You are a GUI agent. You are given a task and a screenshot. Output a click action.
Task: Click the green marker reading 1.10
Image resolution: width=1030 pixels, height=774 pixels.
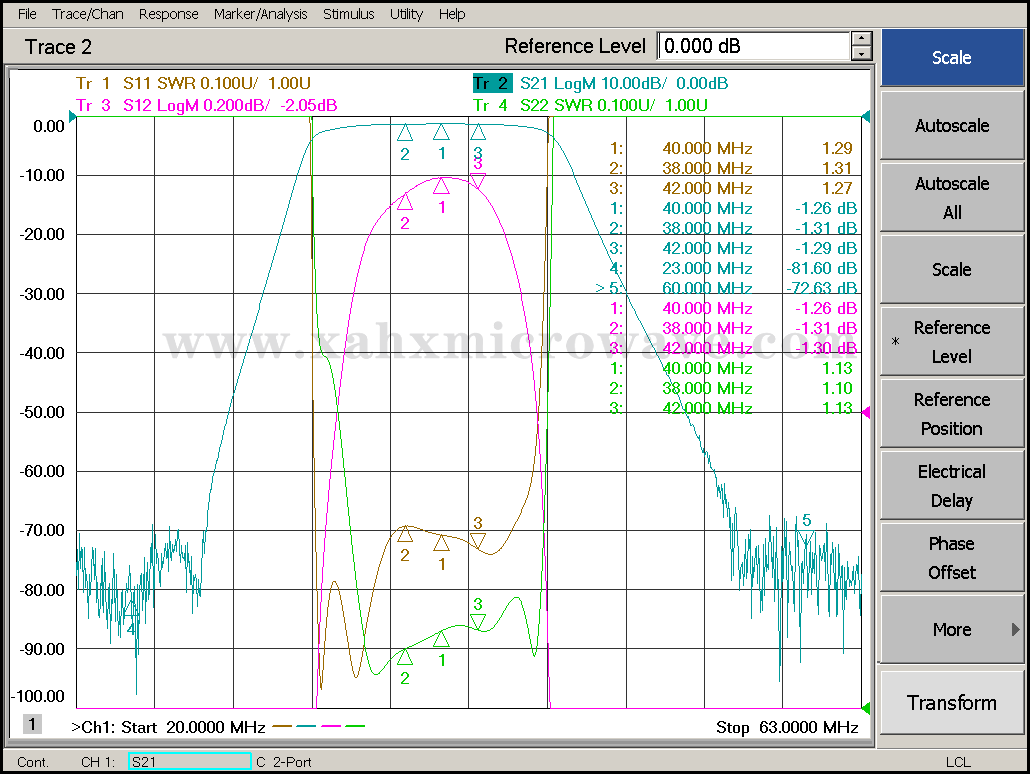point(837,388)
